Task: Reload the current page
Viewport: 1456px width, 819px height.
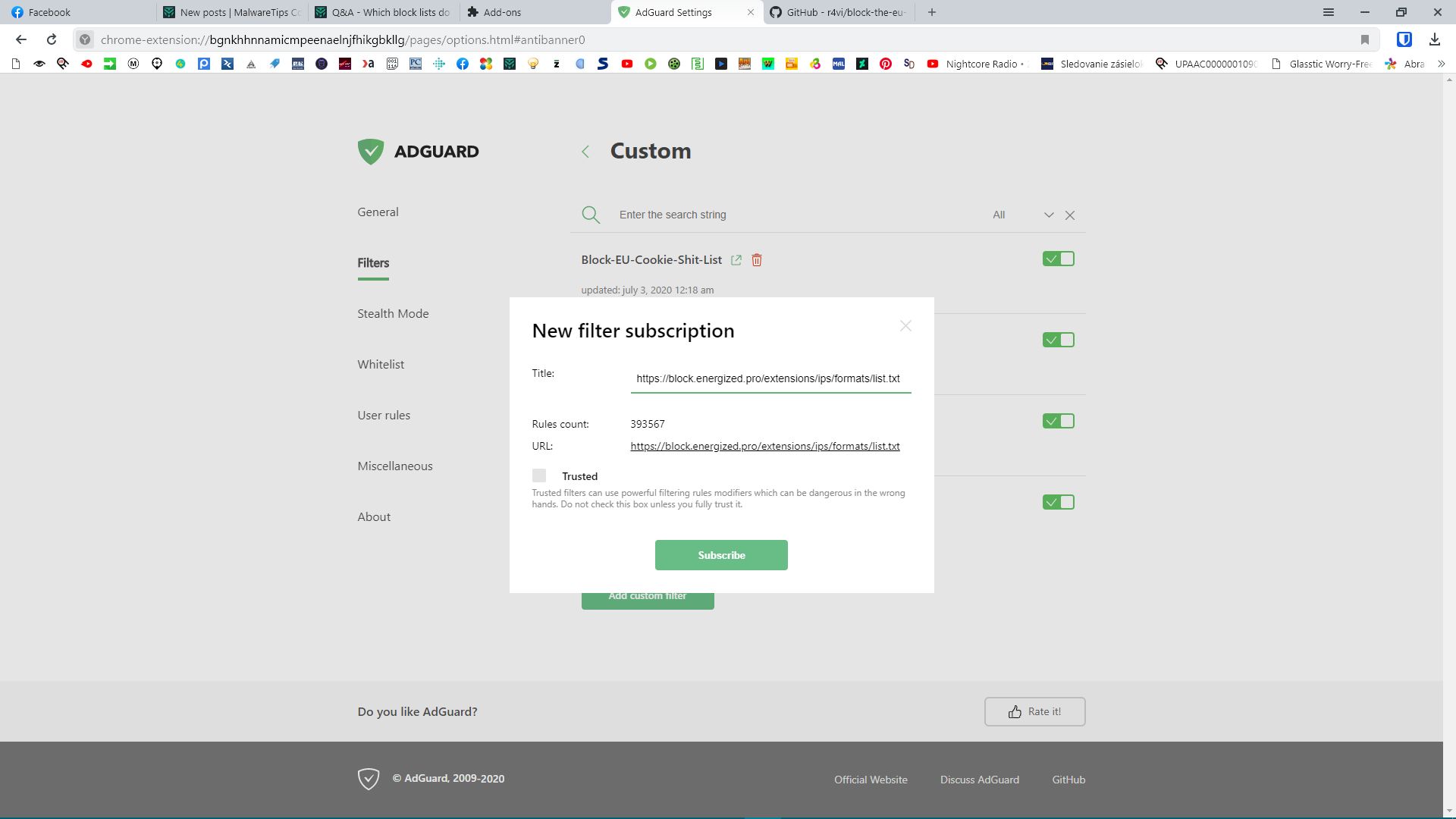Action: (x=52, y=39)
